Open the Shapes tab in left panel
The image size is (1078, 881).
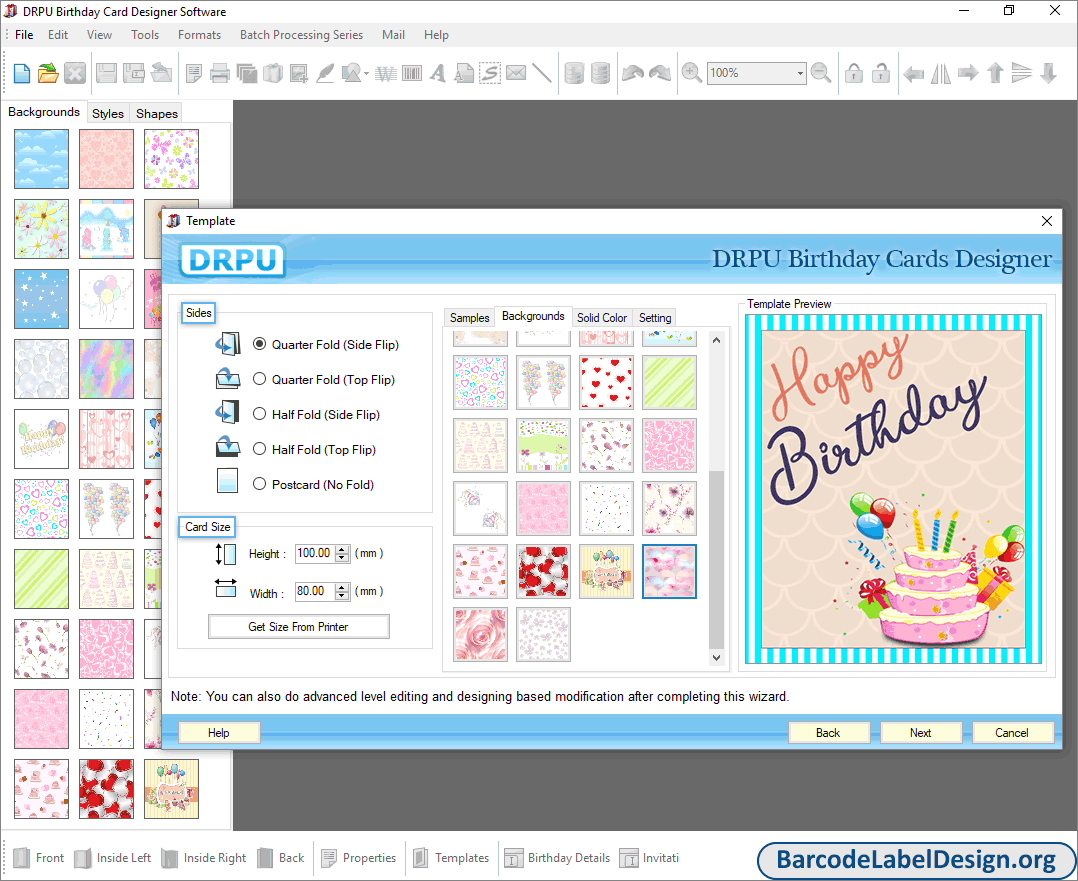click(157, 113)
